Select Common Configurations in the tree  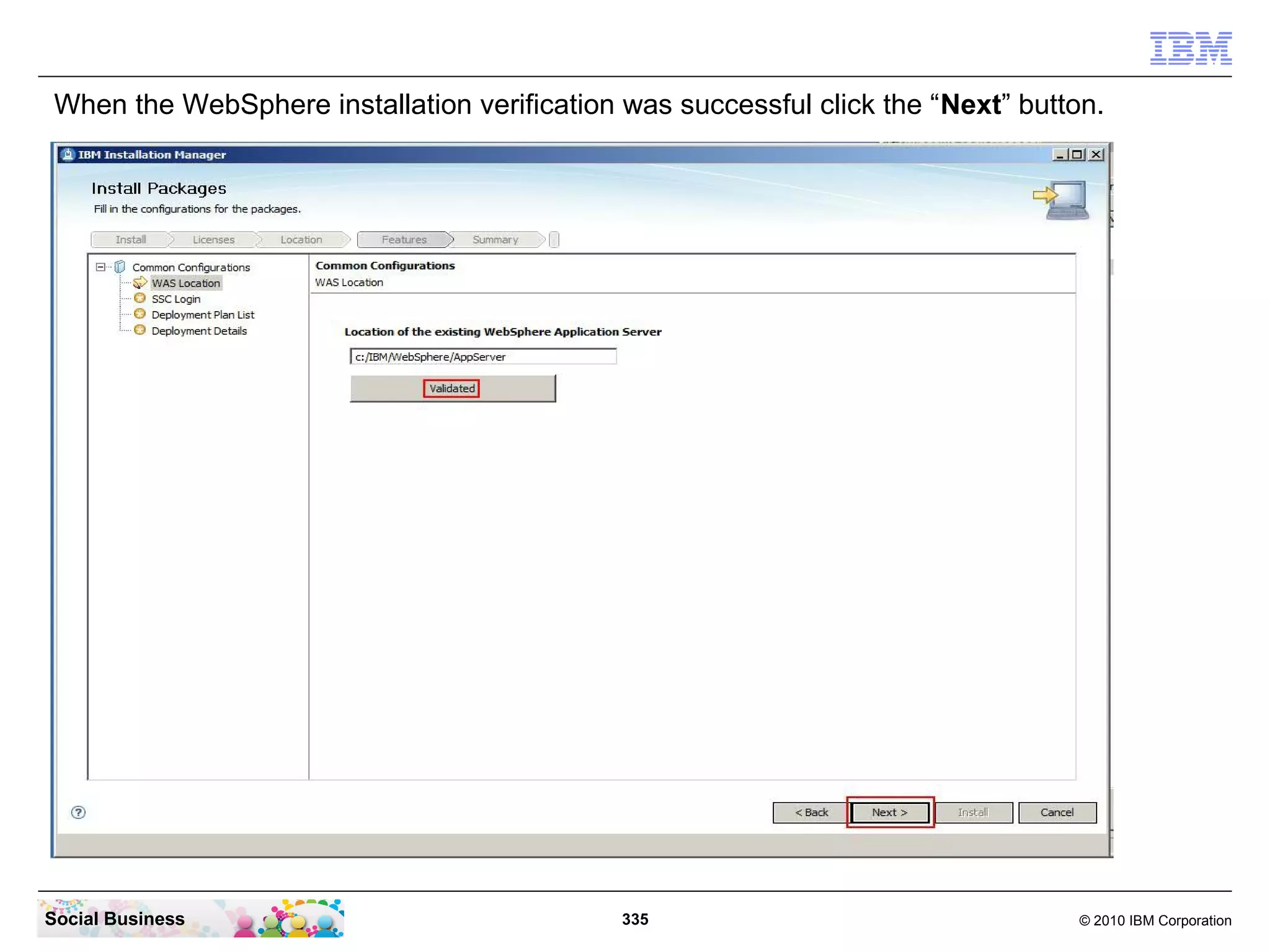point(191,267)
